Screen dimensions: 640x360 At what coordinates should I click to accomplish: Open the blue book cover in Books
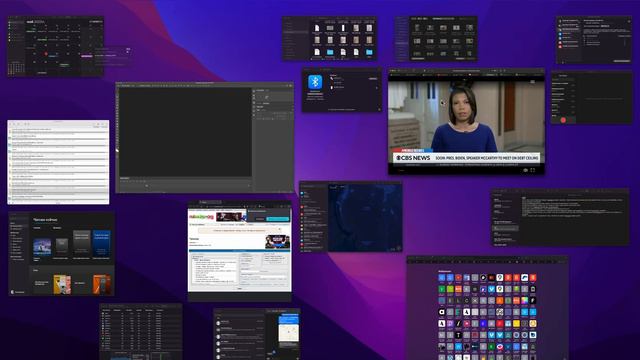[102, 243]
